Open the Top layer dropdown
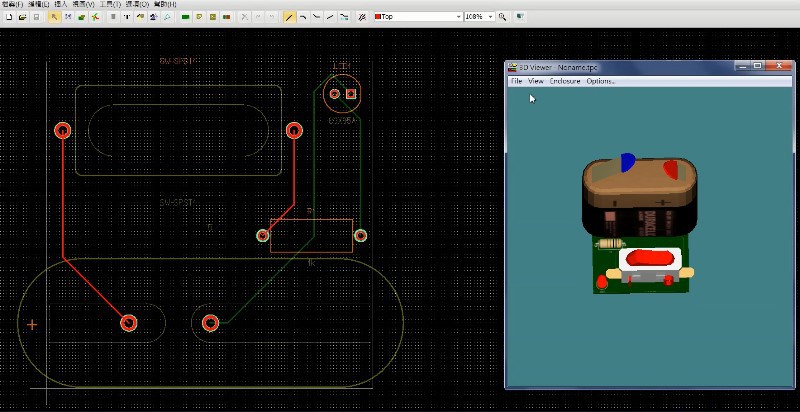This screenshot has height=412, width=800. (459, 17)
